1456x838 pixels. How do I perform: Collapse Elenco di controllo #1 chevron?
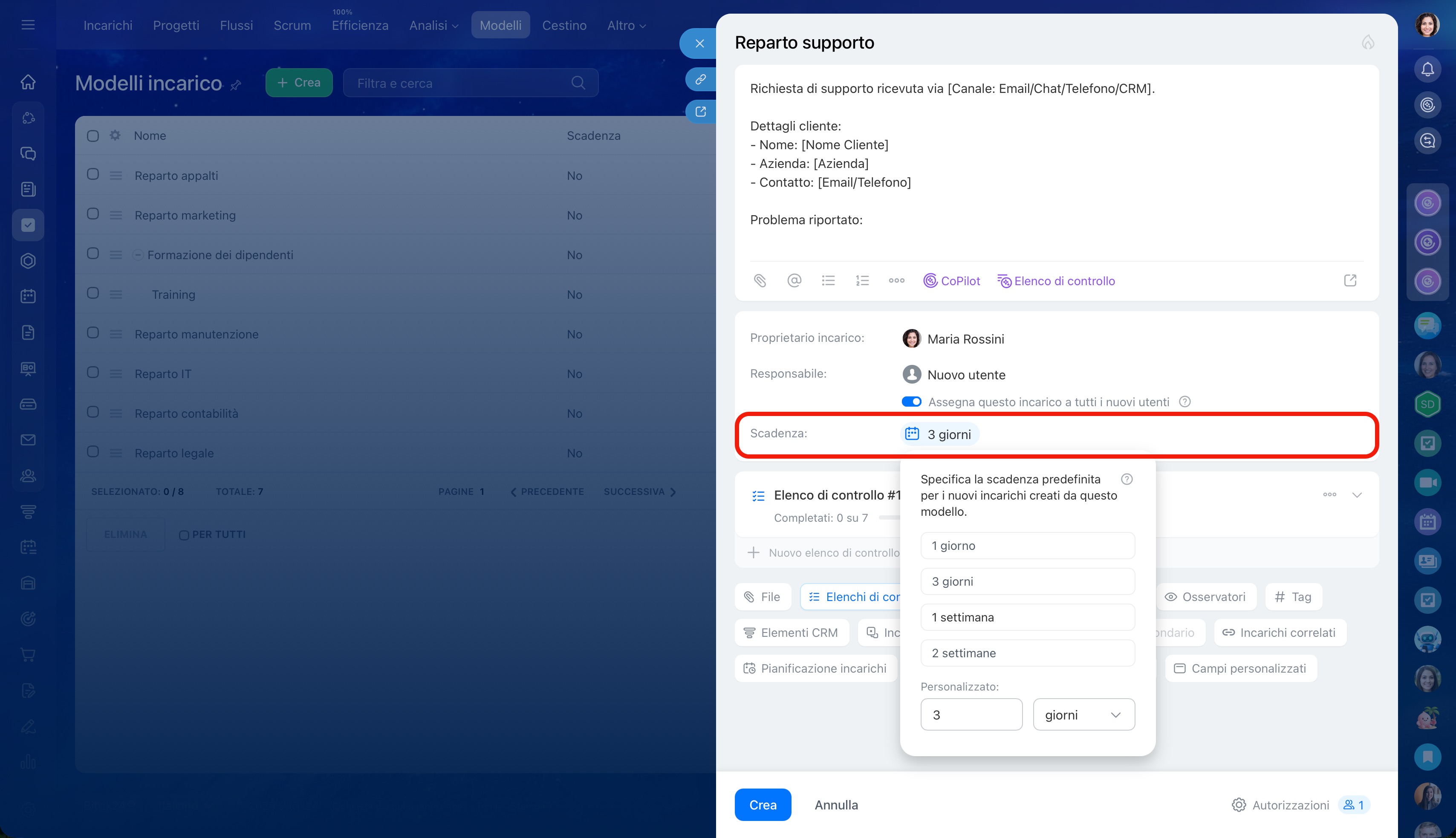[x=1356, y=495]
